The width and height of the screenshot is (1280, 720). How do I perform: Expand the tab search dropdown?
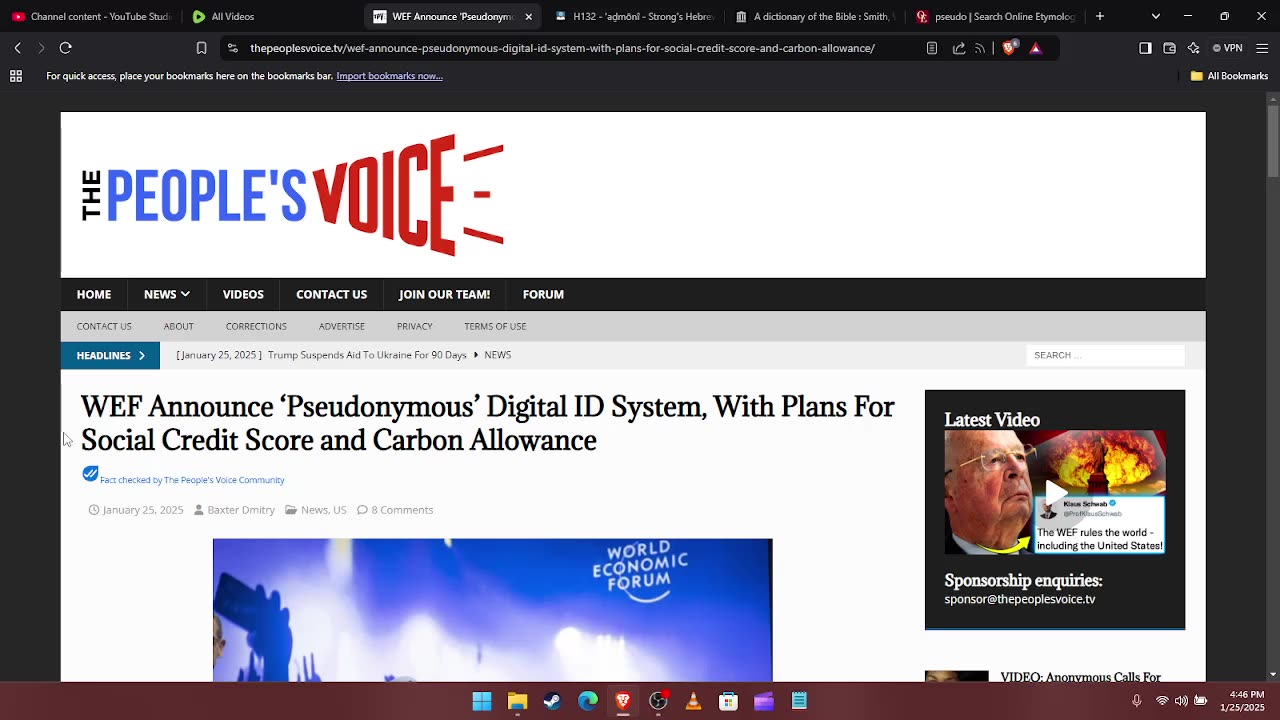pyautogui.click(x=1156, y=16)
